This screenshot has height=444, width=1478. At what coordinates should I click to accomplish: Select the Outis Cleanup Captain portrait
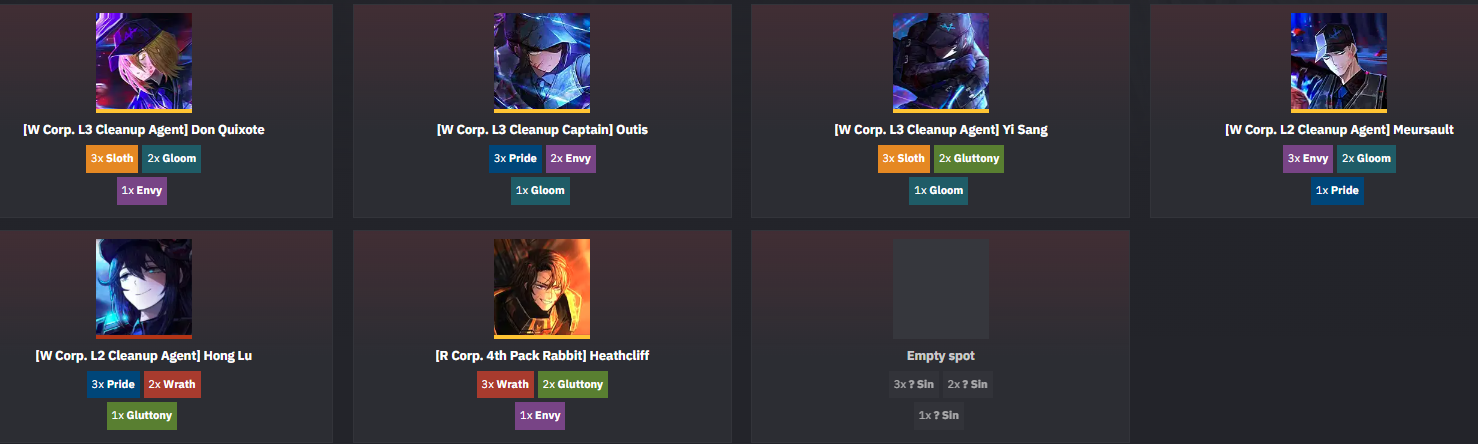[542, 62]
